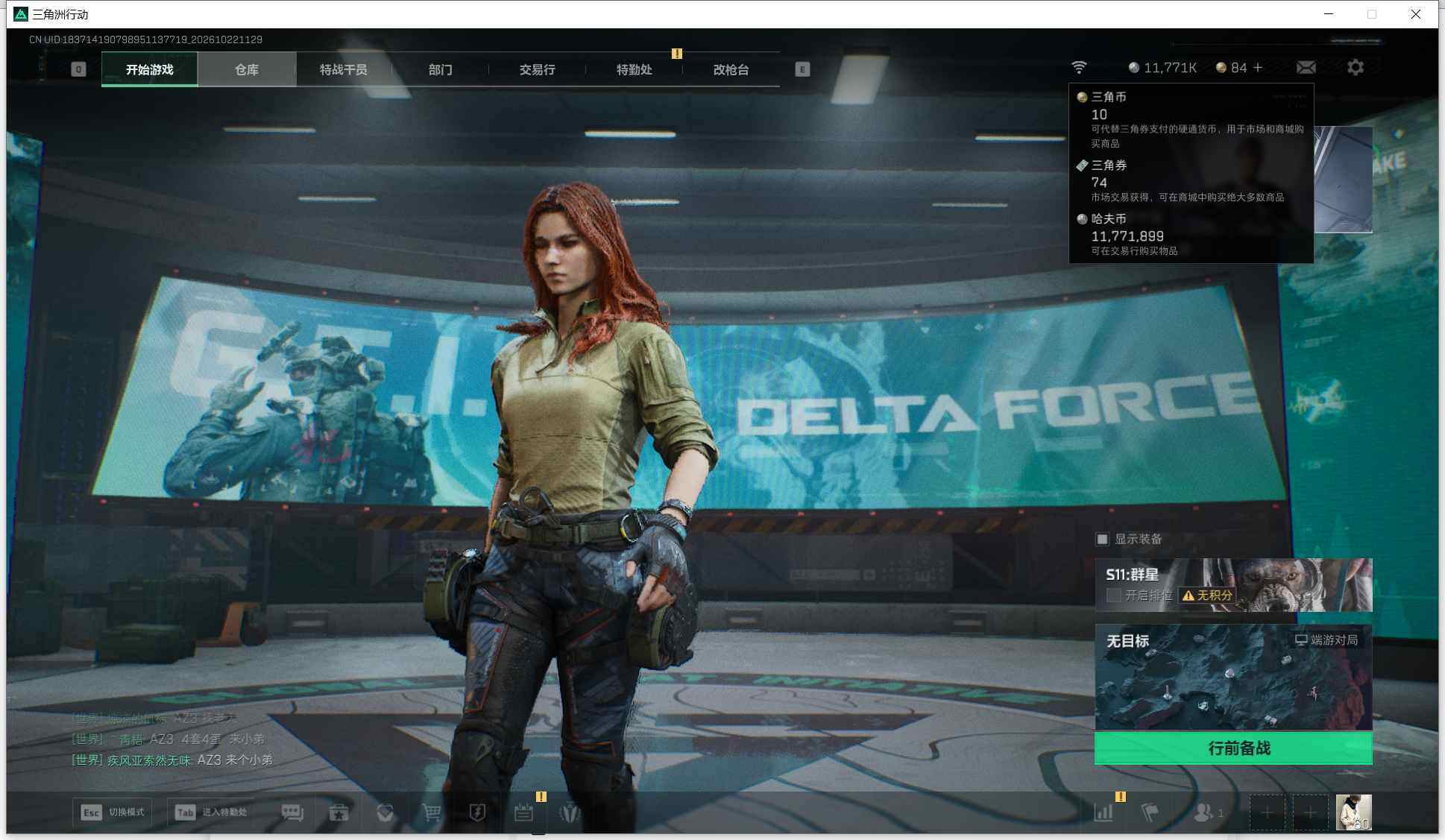Click the 哈夫币 11,771,899 entry
The image size is (1445, 840).
point(1191,234)
